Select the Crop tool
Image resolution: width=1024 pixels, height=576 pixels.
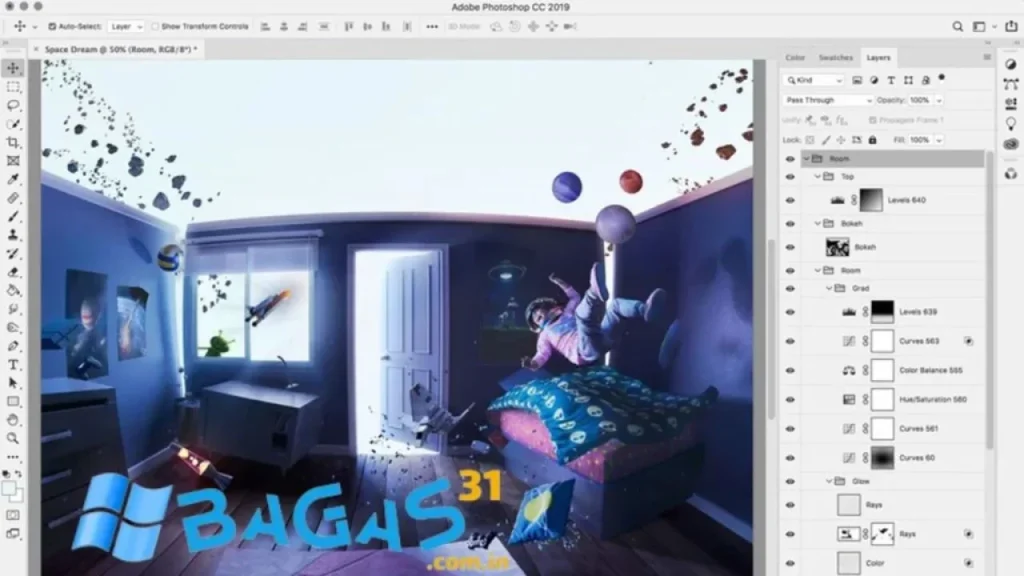[x=13, y=142]
